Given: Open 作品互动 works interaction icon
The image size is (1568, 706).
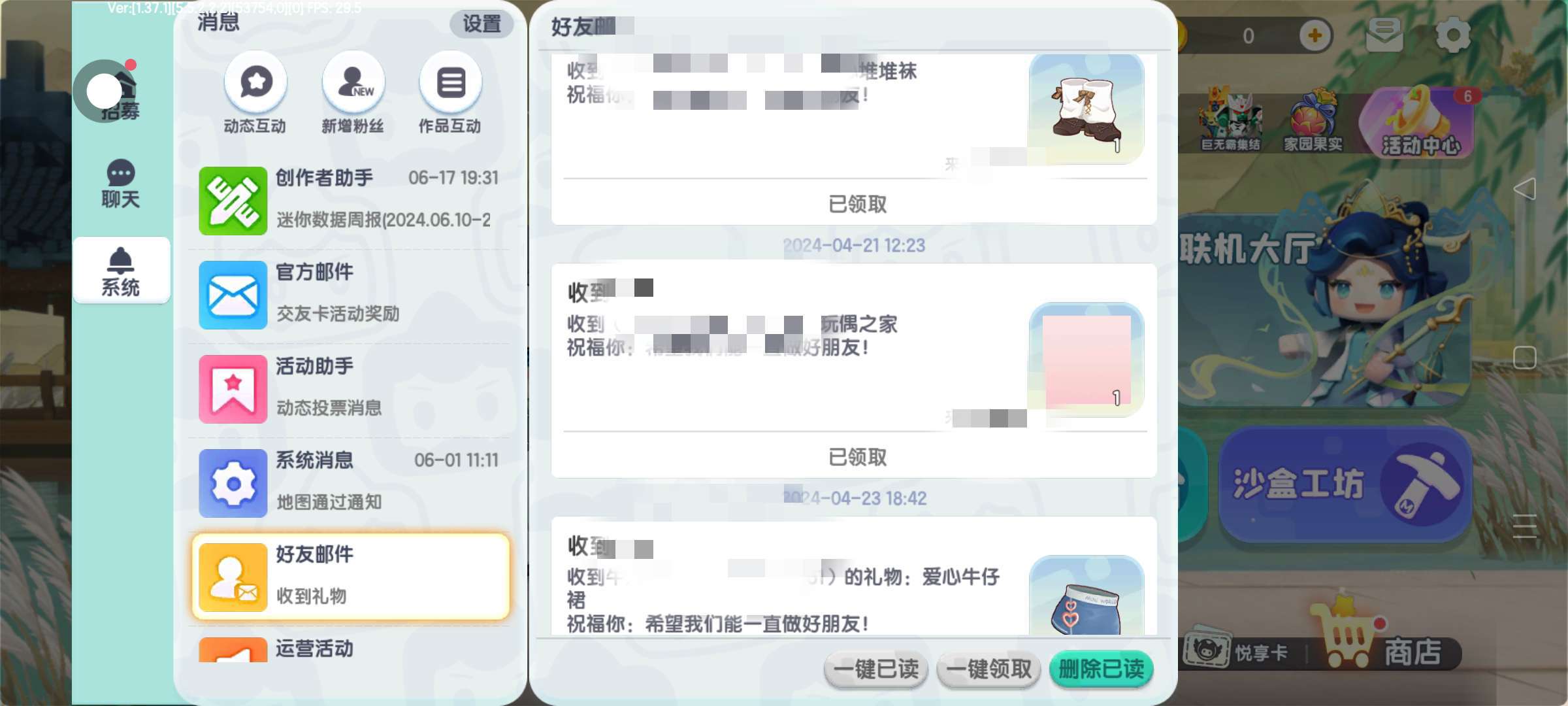Looking at the screenshot, I should point(450,83).
